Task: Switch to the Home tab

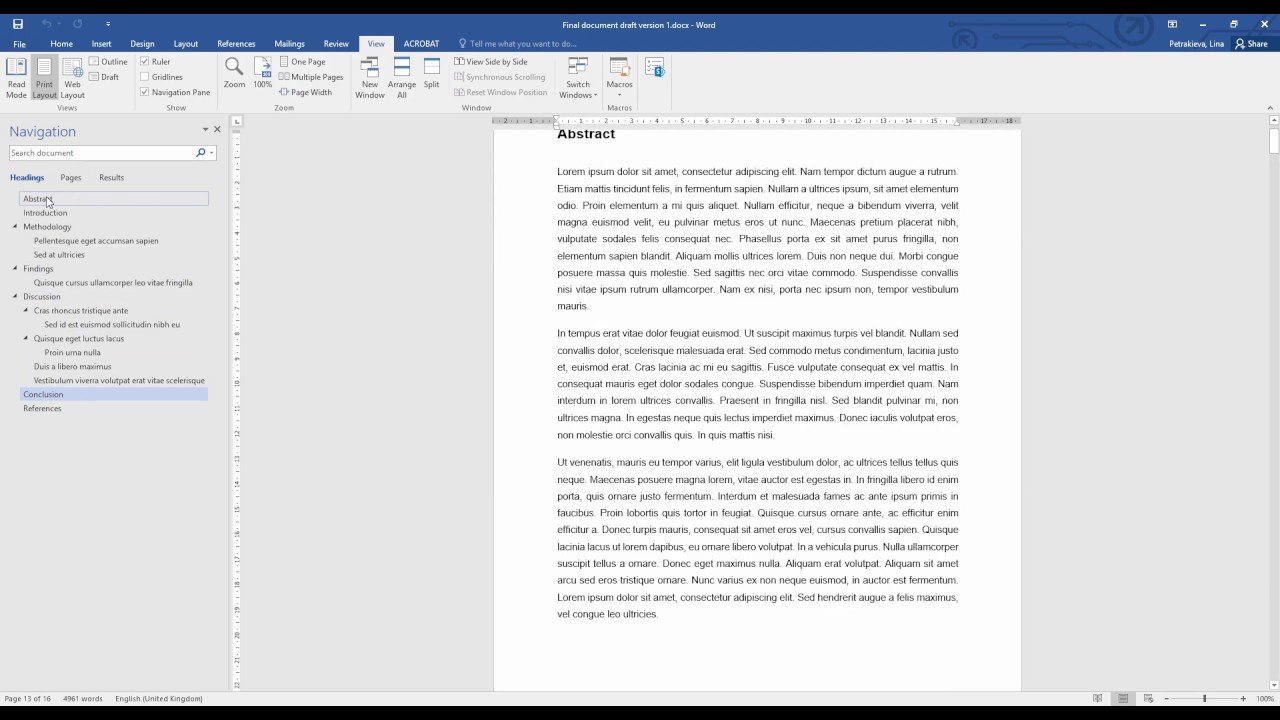Action: (61, 44)
